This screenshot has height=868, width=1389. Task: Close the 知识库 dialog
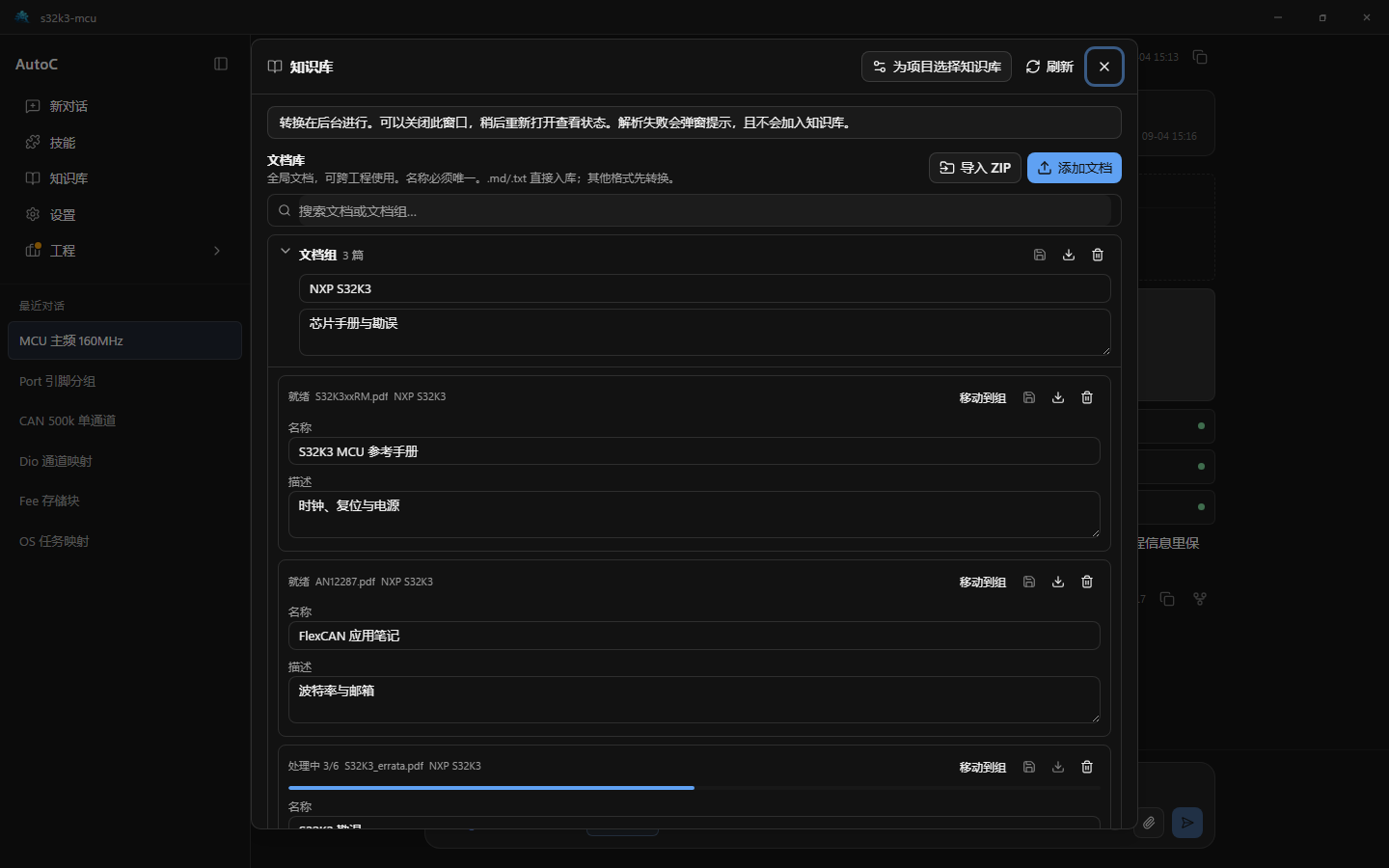point(1104,67)
